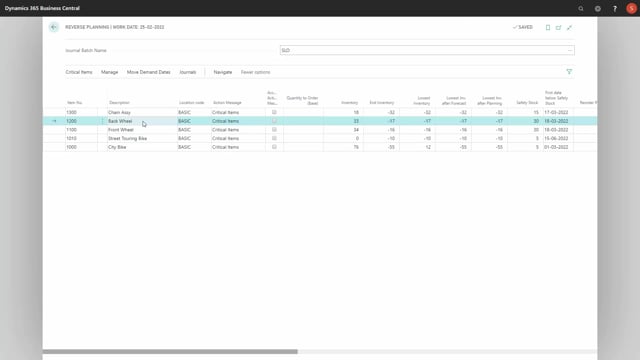Click Fewer options

(x=256, y=72)
